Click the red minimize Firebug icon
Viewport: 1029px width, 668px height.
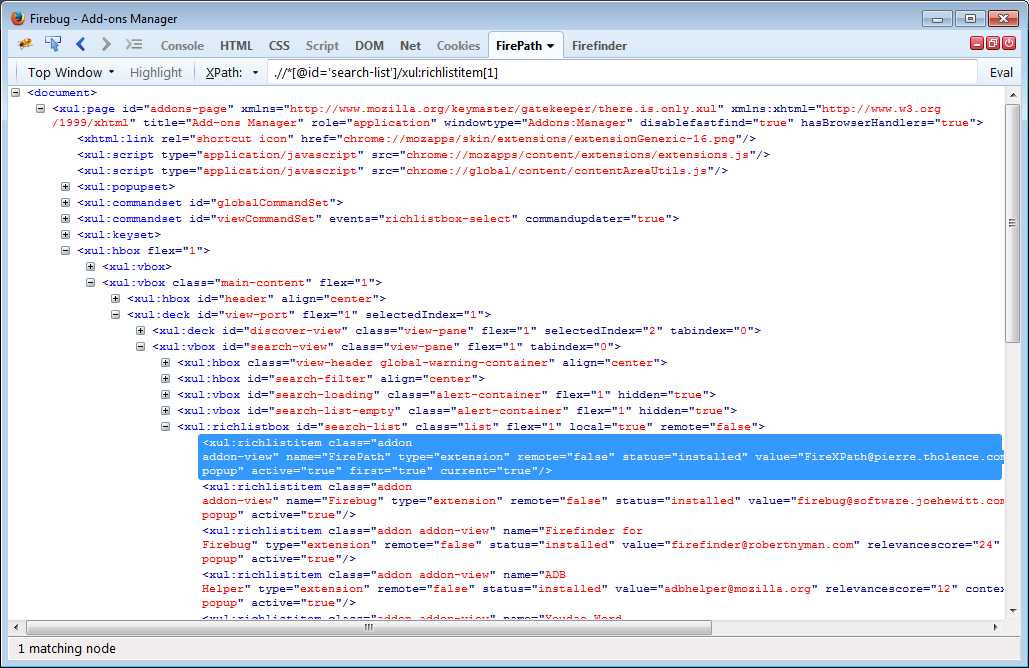976,43
